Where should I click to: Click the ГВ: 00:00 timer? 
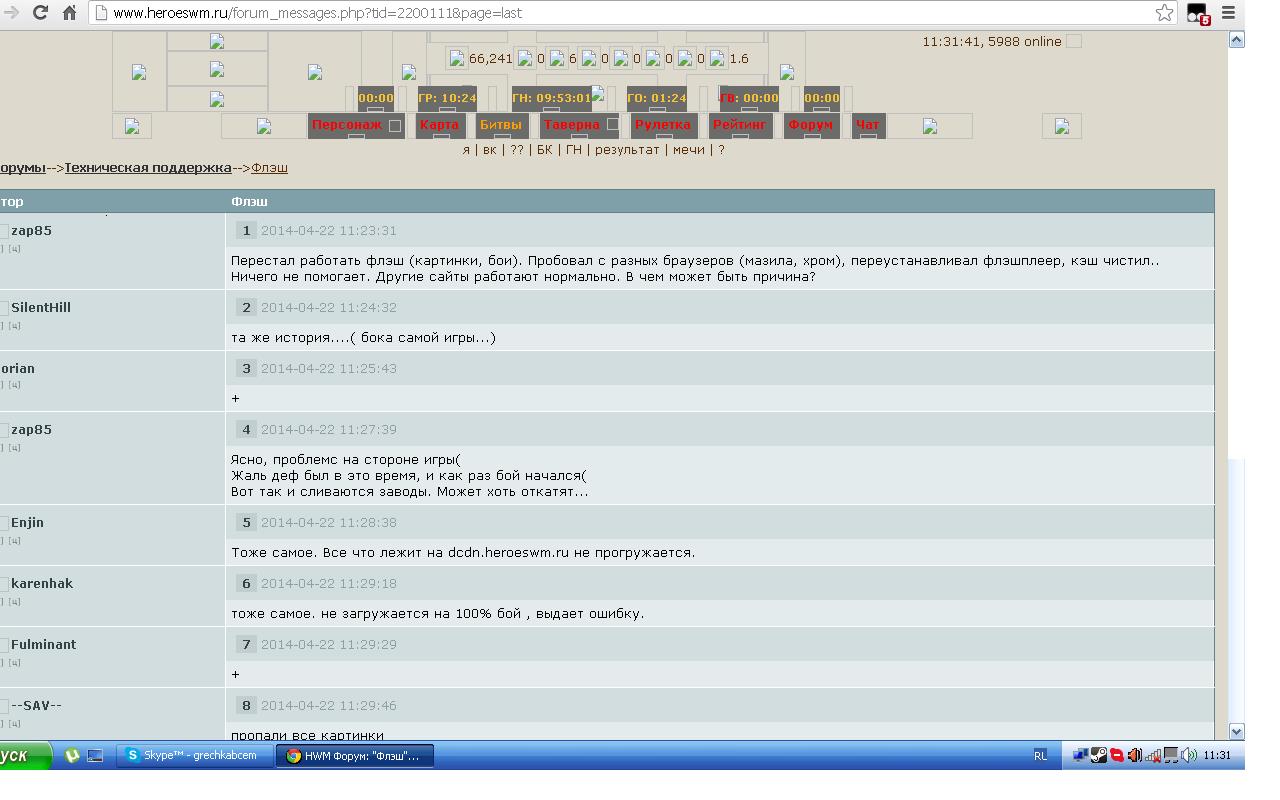[748, 98]
